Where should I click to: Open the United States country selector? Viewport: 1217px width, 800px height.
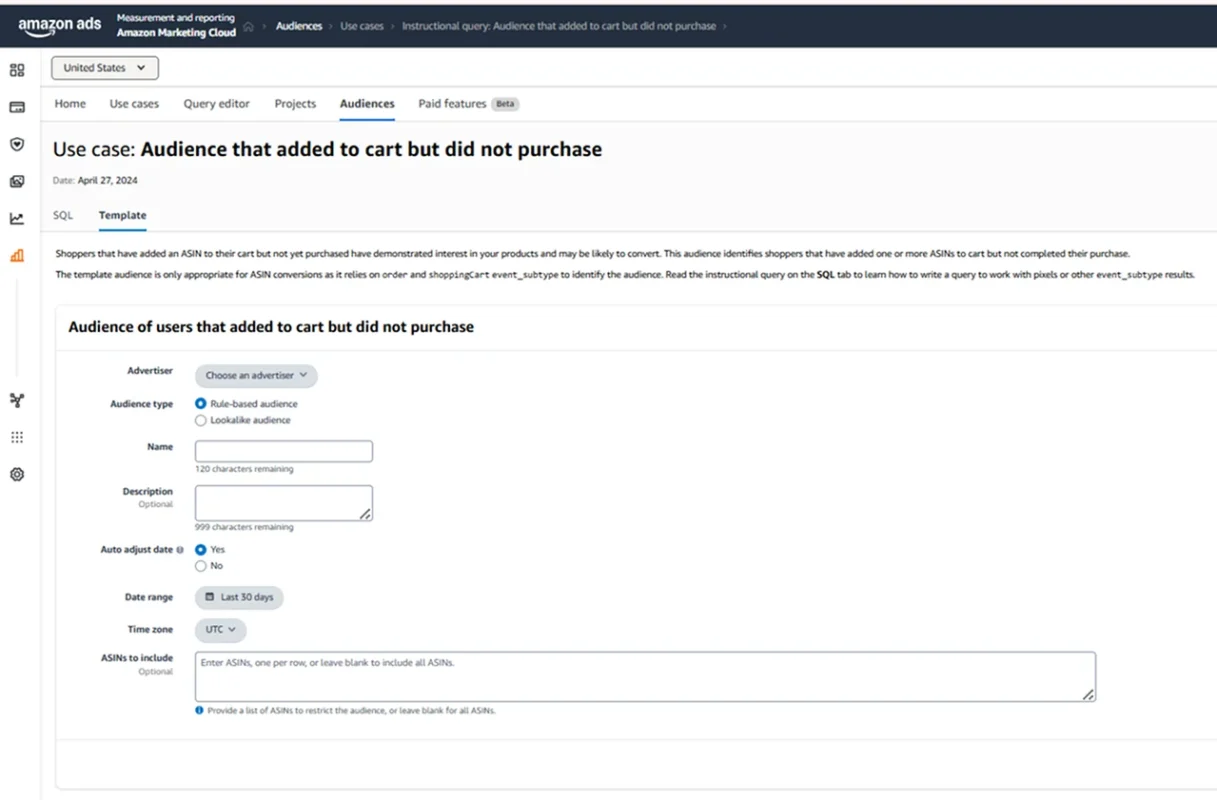tap(104, 67)
